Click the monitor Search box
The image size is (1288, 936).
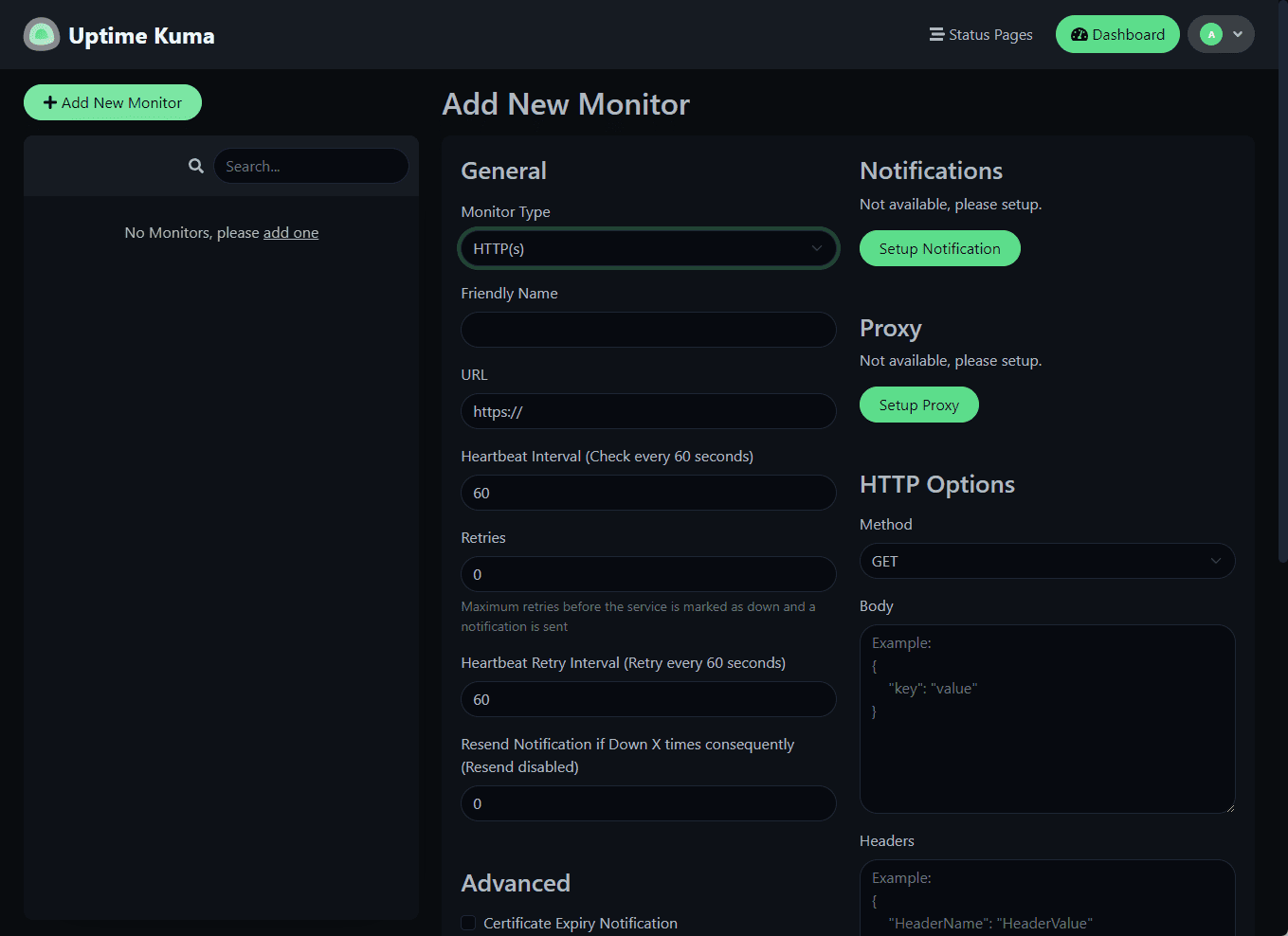(x=311, y=166)
